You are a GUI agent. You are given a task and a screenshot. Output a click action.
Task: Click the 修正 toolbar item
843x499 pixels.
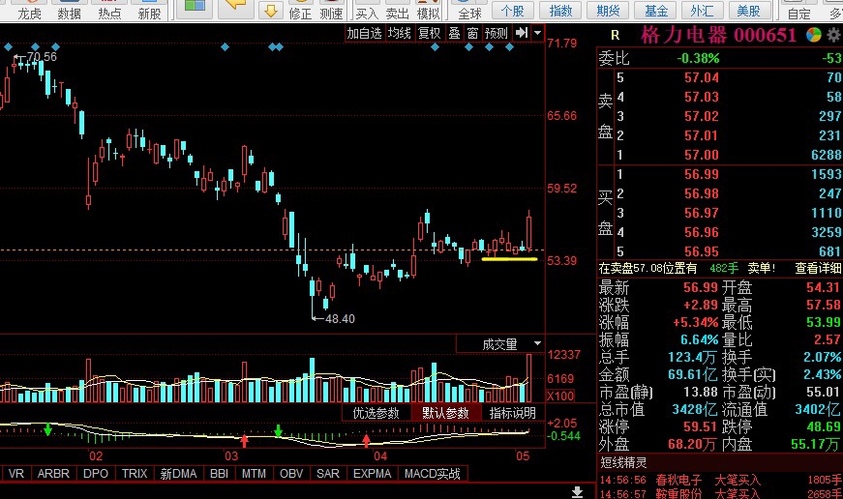click(300, 13)
